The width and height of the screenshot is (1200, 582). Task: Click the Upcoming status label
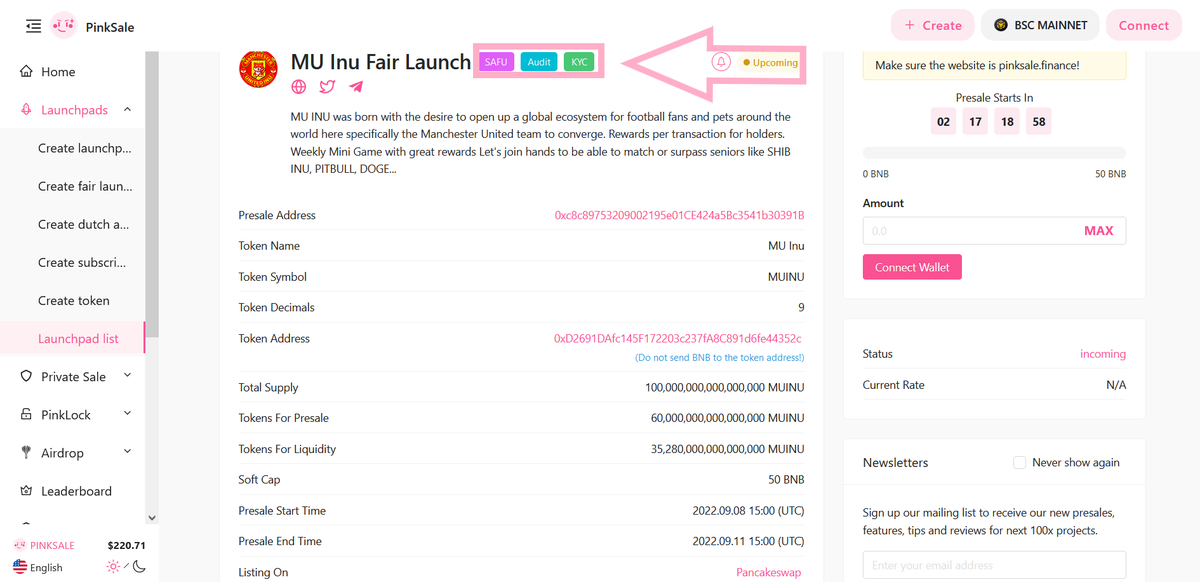pyautogui.click(x=770, y=62)
